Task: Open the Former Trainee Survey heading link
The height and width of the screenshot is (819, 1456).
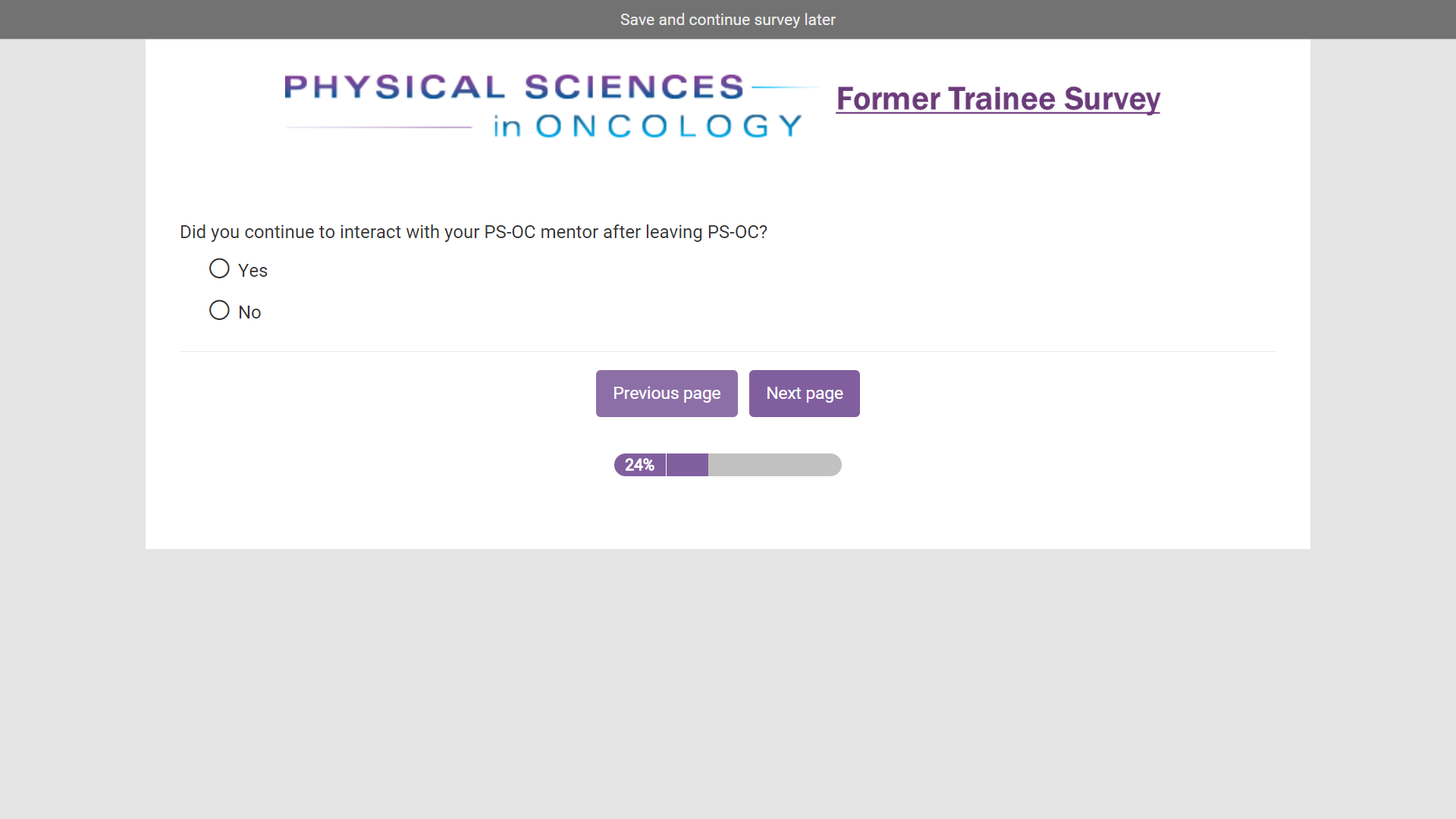Action: point(998,99)
